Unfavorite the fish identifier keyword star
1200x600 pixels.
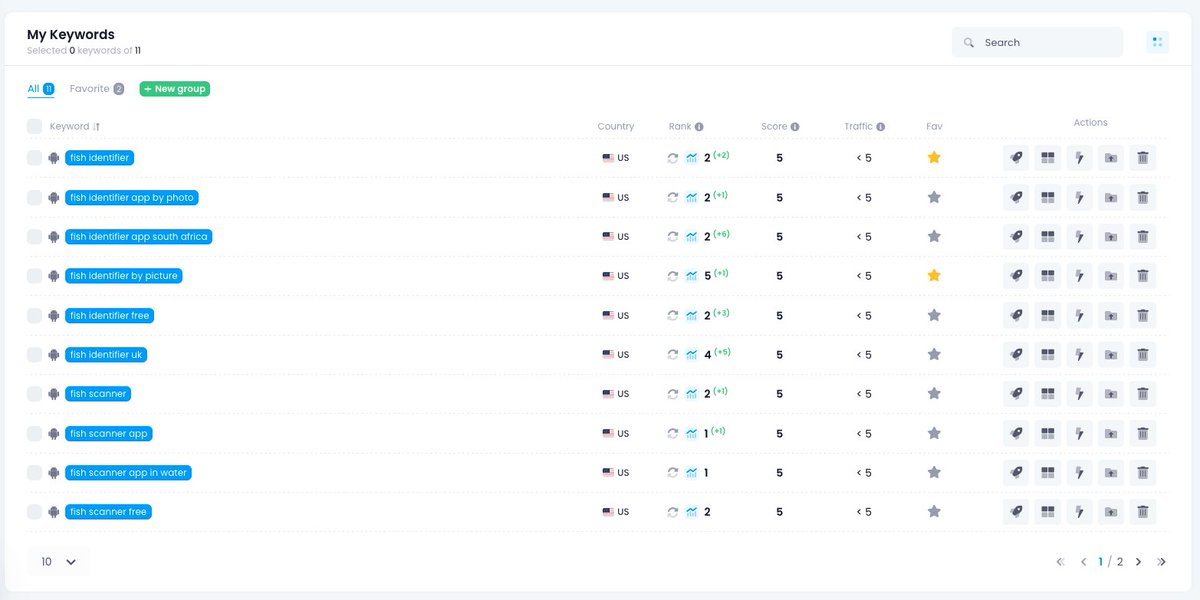tap(934, 157)
